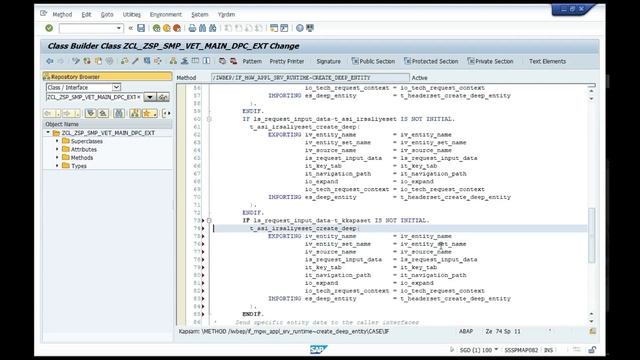Toggle INS insert mode in status bar
The height and width of the screenshot is (360, 640).
548,350
